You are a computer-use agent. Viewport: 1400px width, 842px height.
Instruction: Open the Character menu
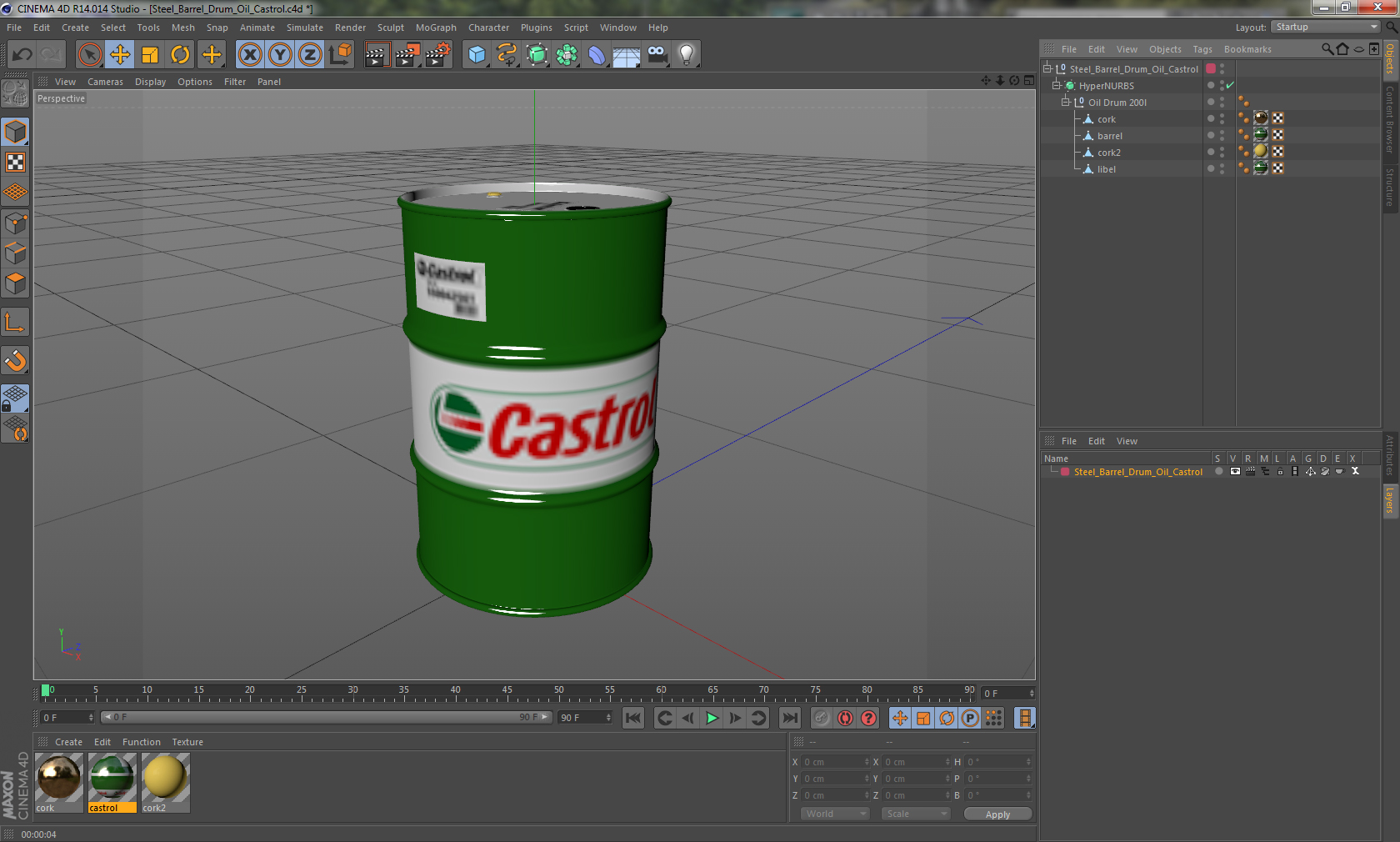(488, 28)
